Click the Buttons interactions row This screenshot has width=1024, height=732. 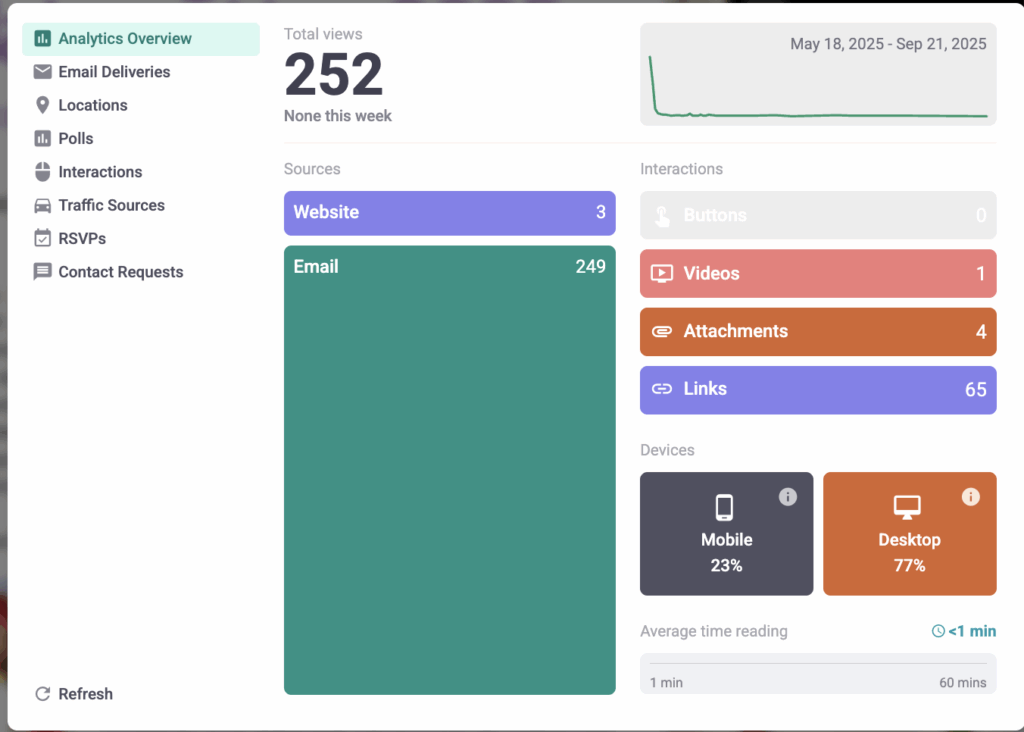(x=817, y=215)
